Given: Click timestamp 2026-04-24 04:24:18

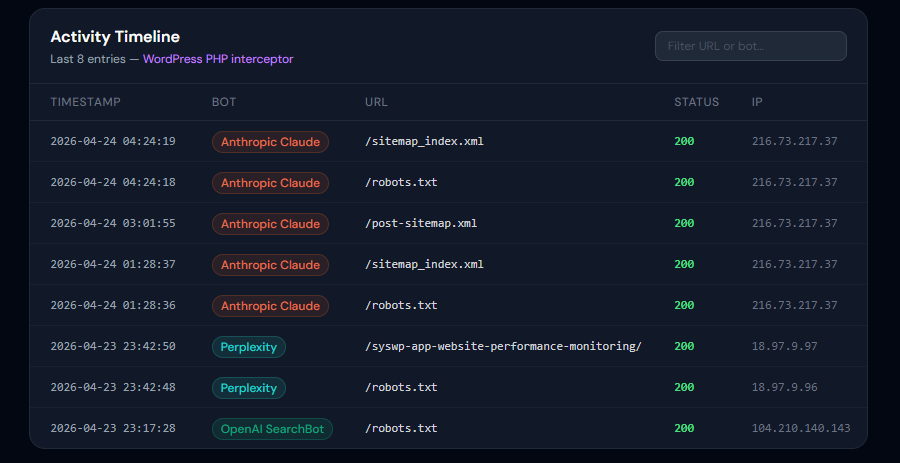Looking at the screenshot, I should click(113, 182).
